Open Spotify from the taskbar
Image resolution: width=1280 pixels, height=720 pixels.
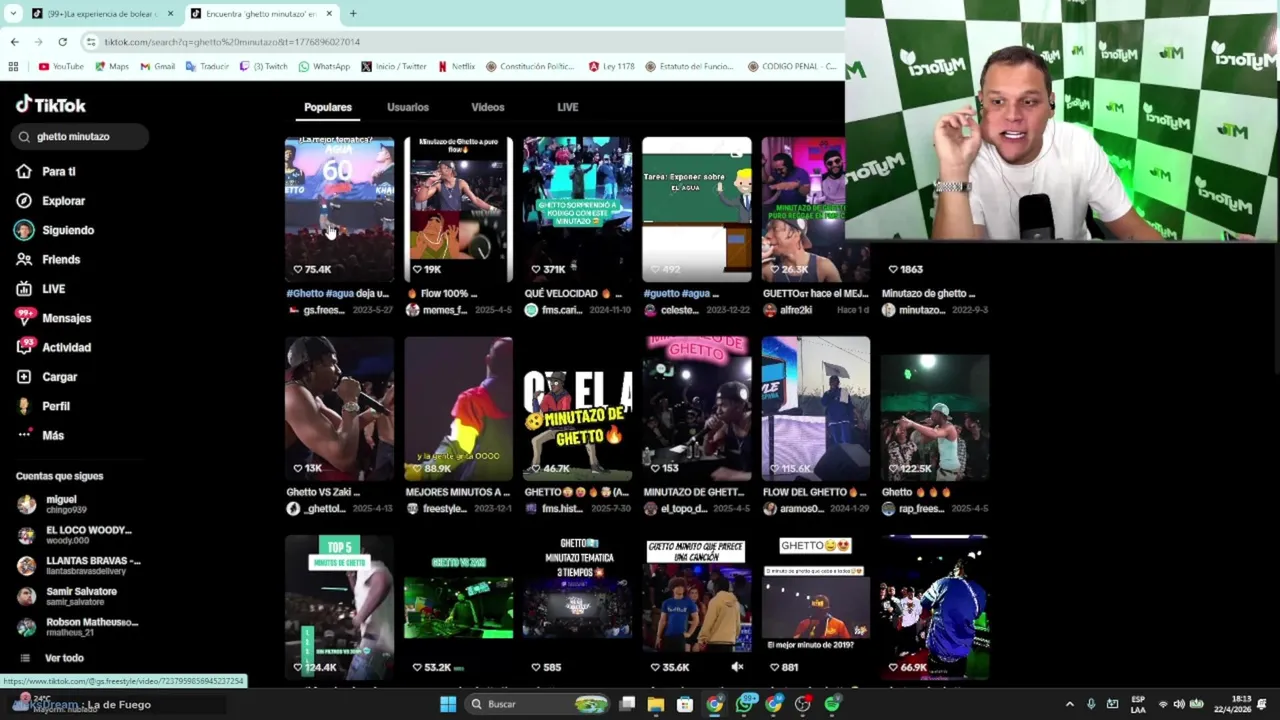point(832,704)
